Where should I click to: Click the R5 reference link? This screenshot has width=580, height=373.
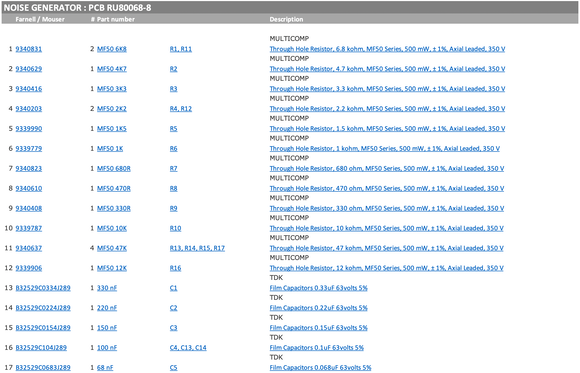(x=173, y=129)
